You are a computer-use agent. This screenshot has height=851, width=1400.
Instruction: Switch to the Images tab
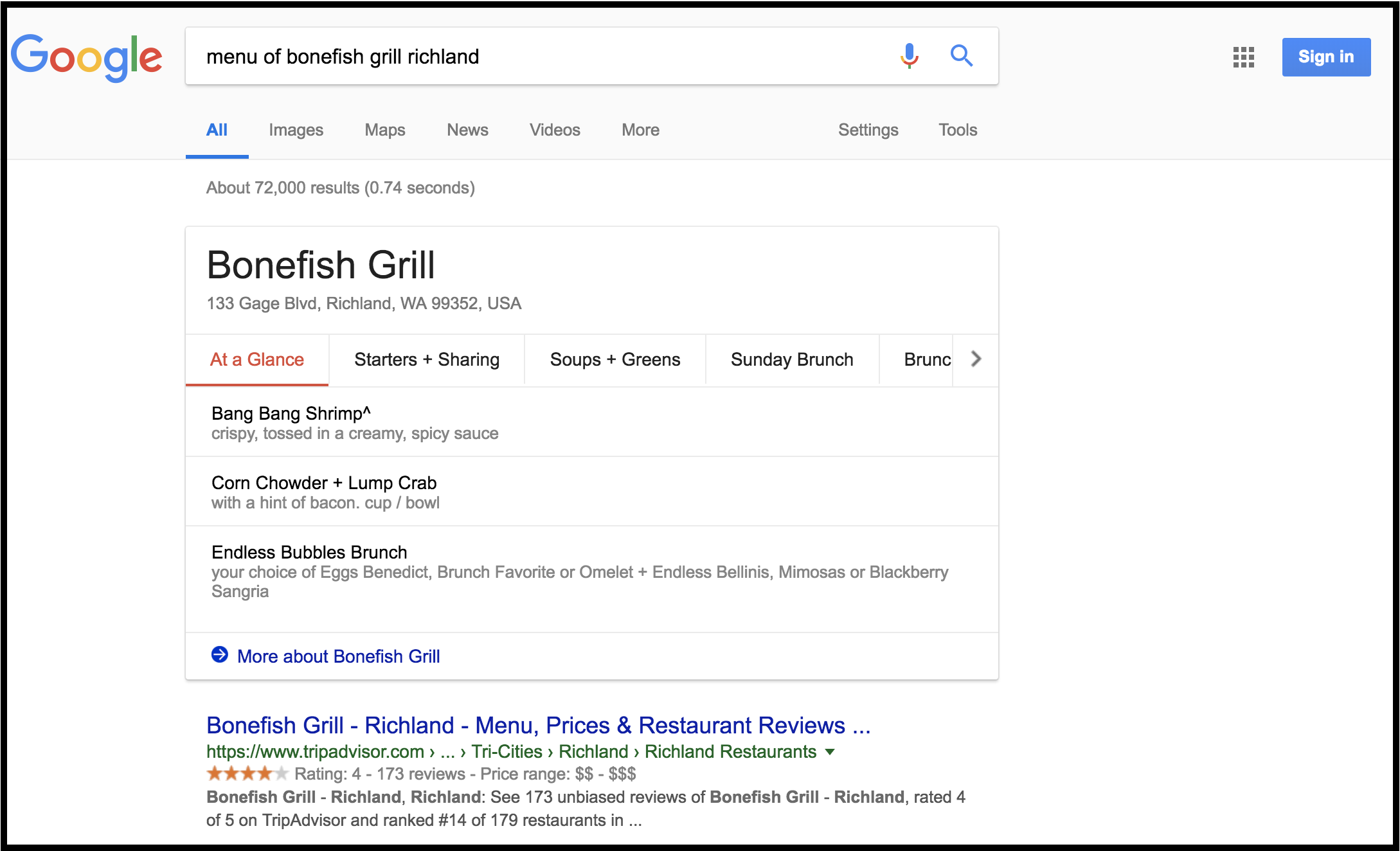(296, 130)
